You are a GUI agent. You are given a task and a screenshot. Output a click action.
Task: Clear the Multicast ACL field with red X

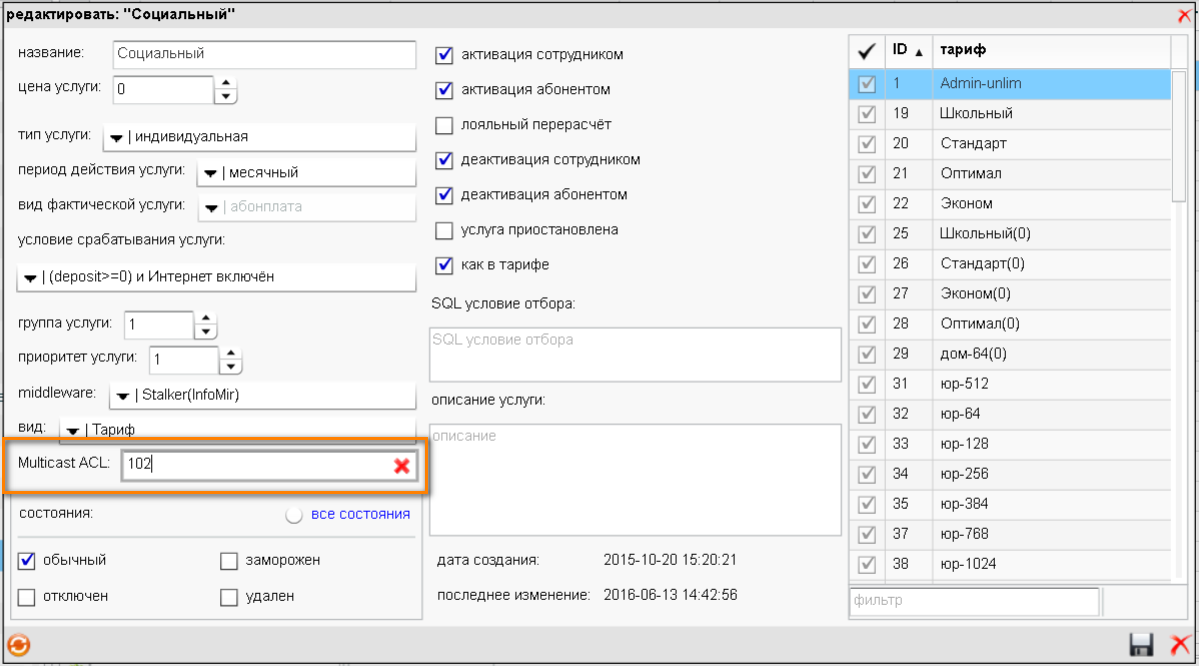click(x=401, y=465)
